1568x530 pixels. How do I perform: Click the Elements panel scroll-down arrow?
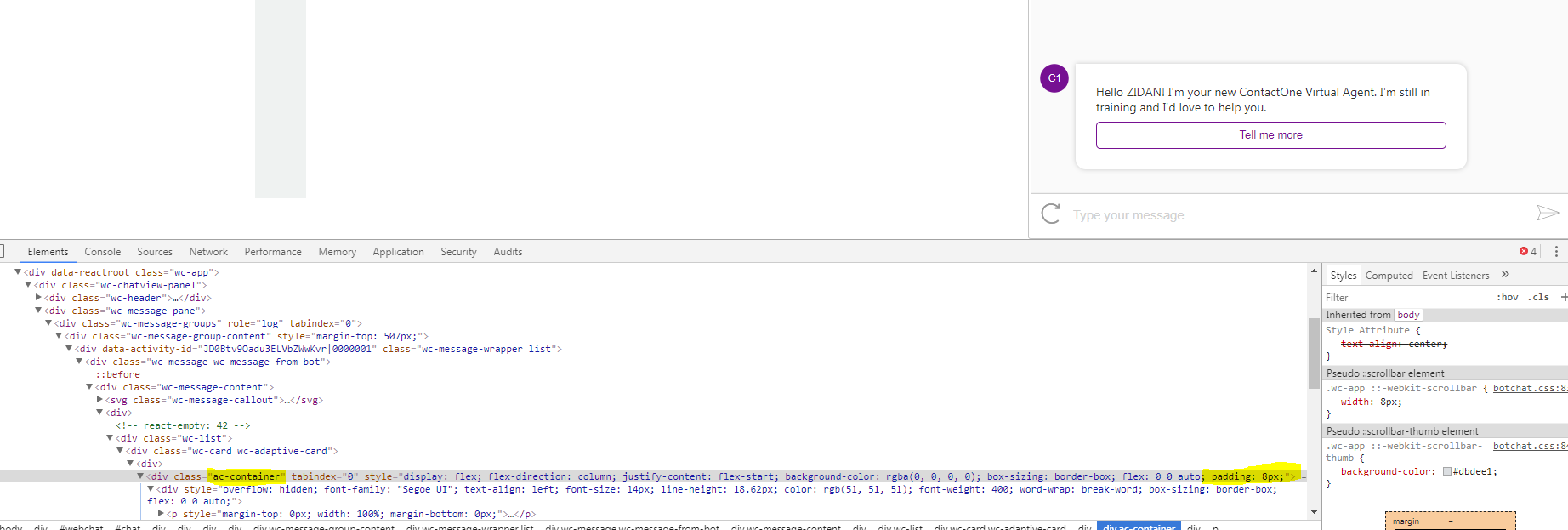[1314, 512]
